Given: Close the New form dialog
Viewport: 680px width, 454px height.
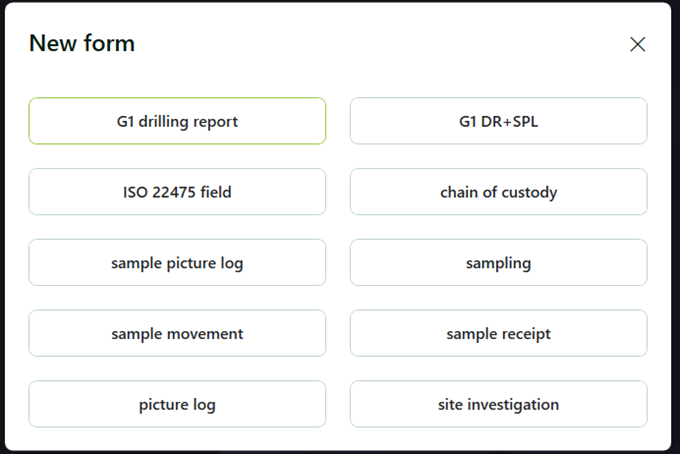Looking at the screenshot, I should click(637, 44).
